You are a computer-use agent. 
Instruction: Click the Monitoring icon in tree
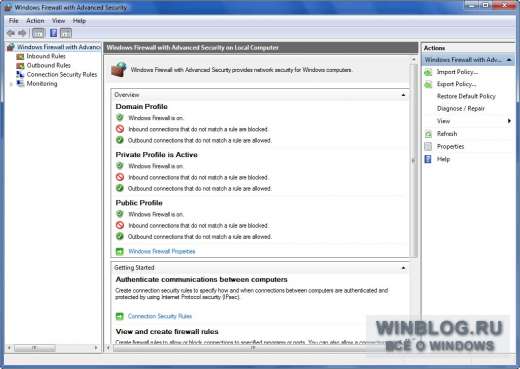[x=20, y=84]
